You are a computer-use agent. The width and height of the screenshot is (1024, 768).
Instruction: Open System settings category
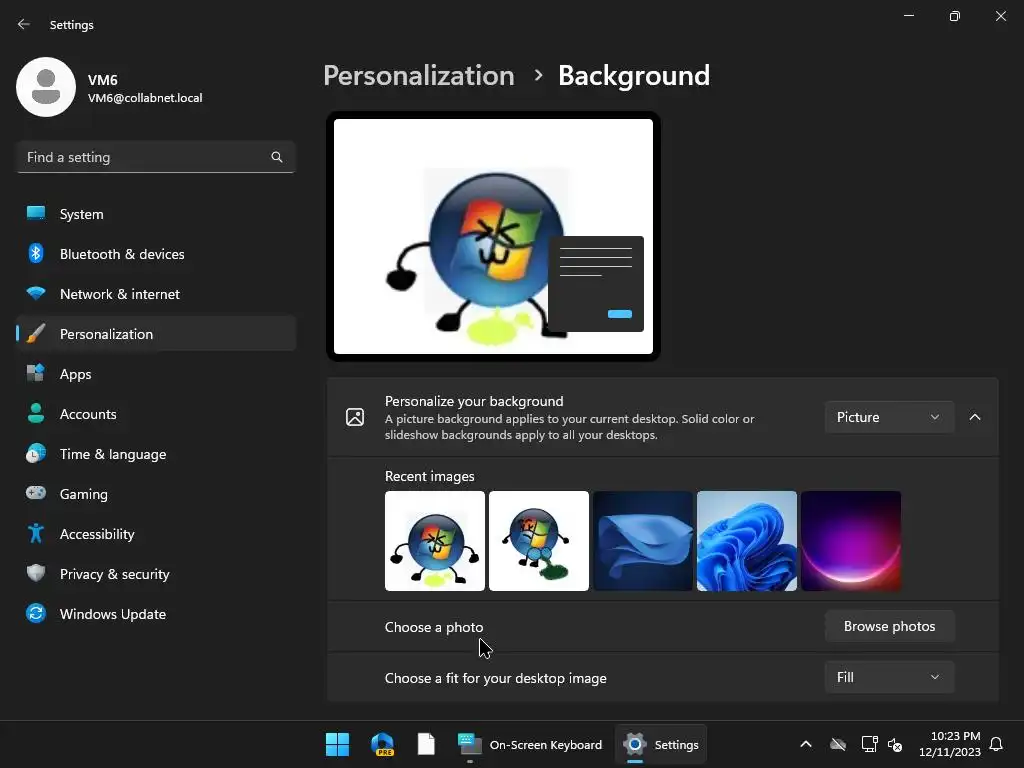(x=156, y=214)
